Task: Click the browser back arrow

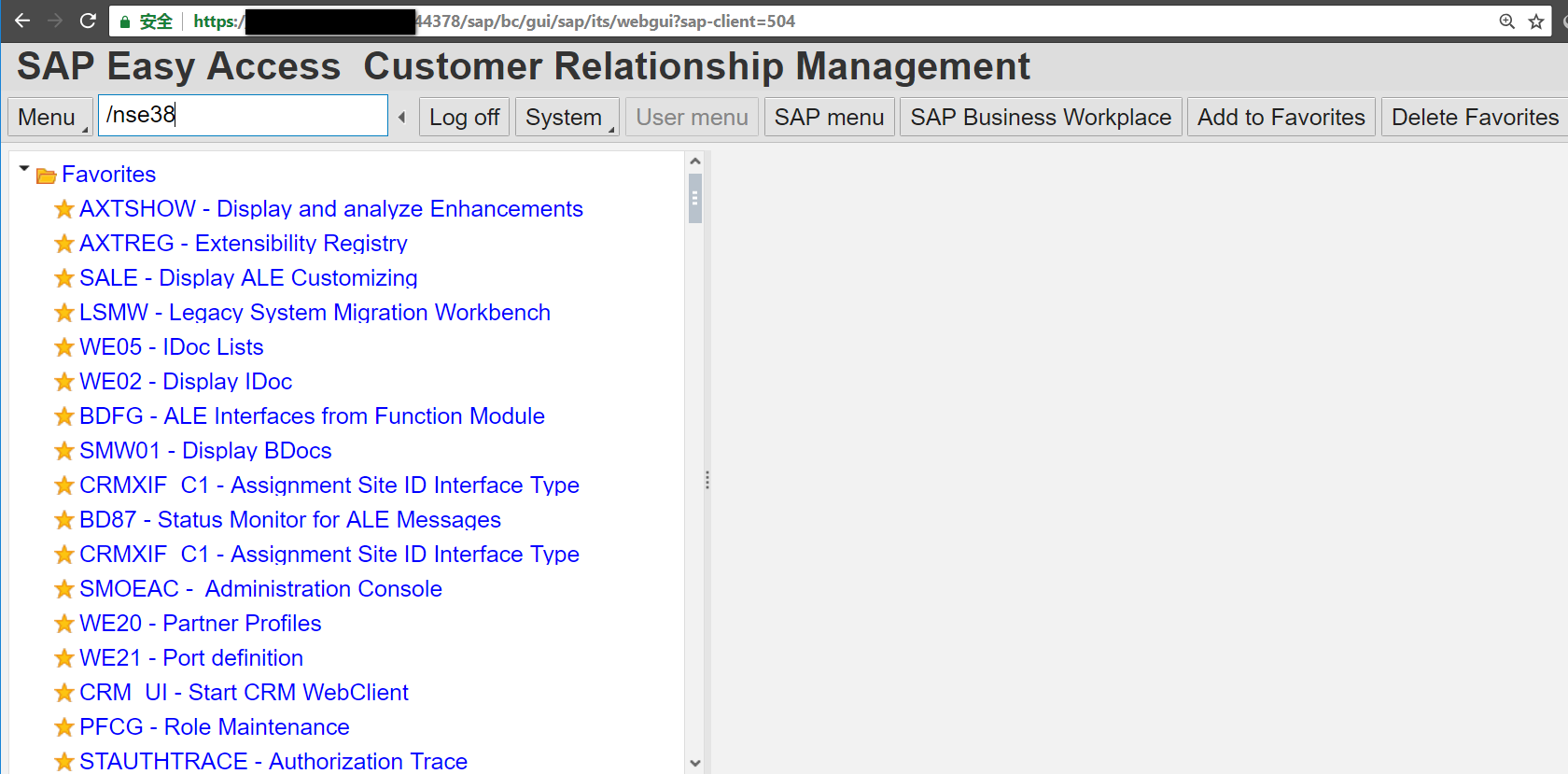Action: click(22, 21)
